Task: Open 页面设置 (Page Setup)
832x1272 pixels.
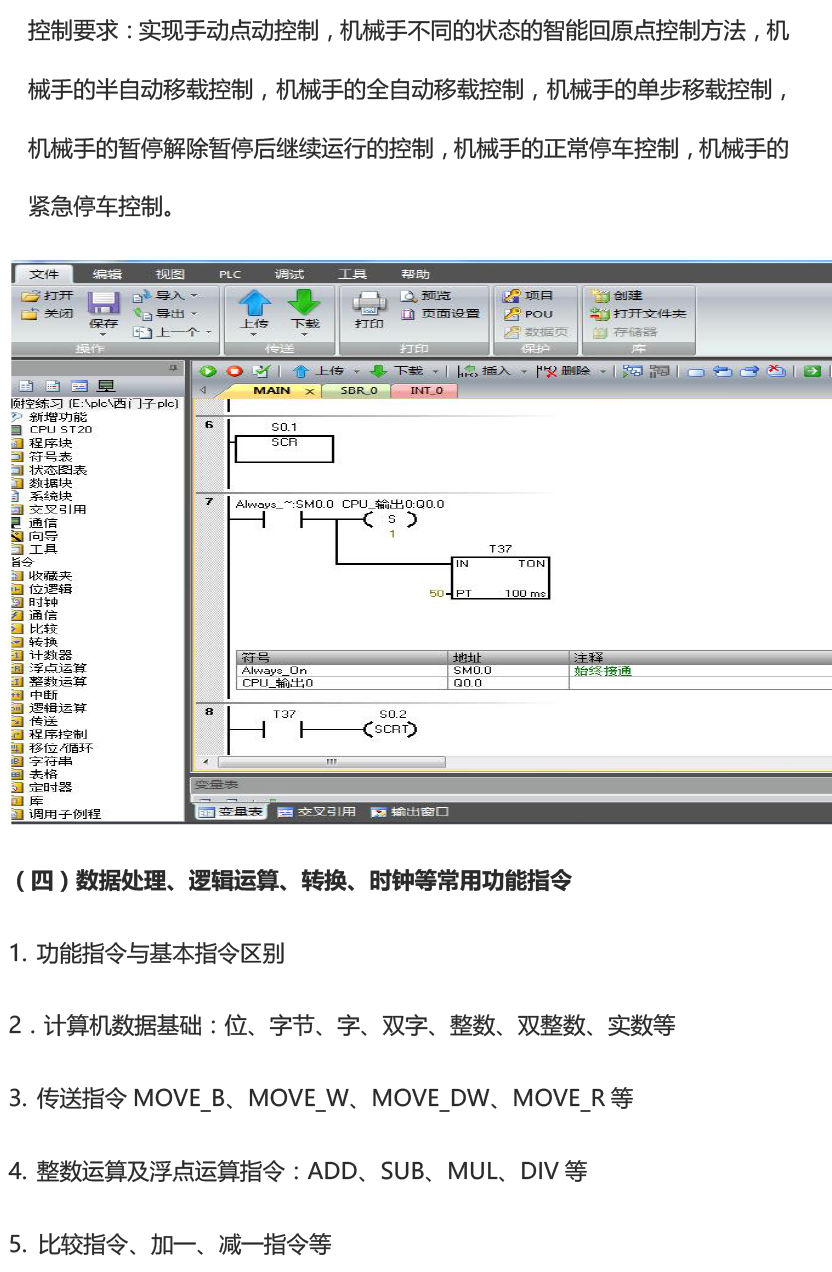Action: coord(440,314)
